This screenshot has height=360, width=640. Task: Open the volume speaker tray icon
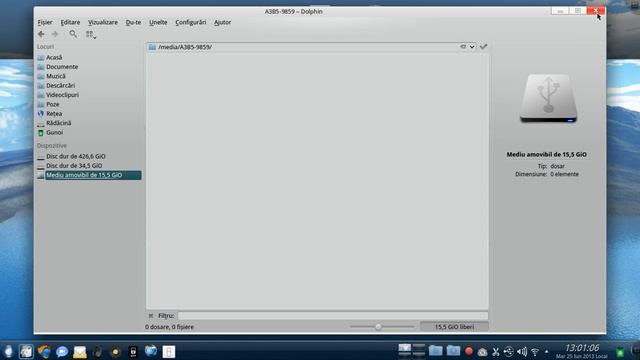pyautogui.click(x=522, y=351)
